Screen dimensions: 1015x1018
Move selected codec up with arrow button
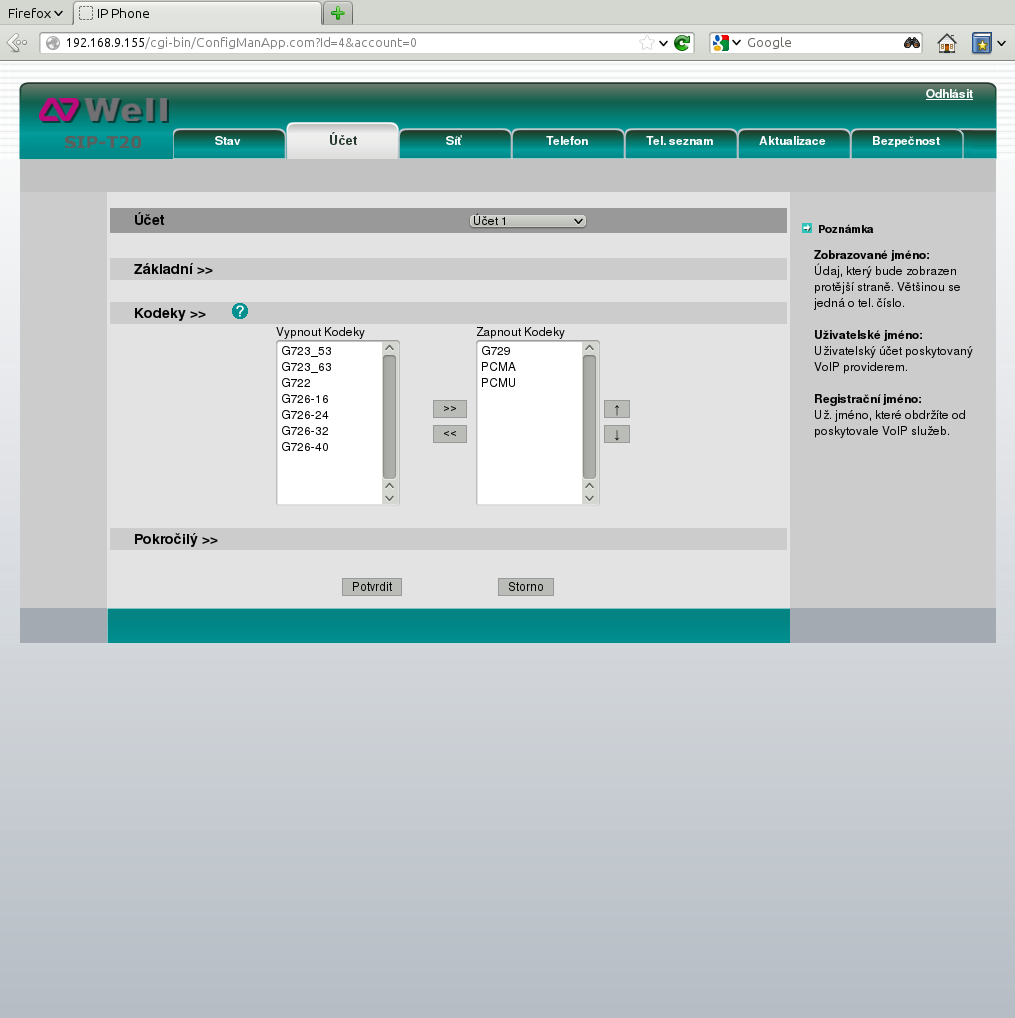[x=617, y=409]
